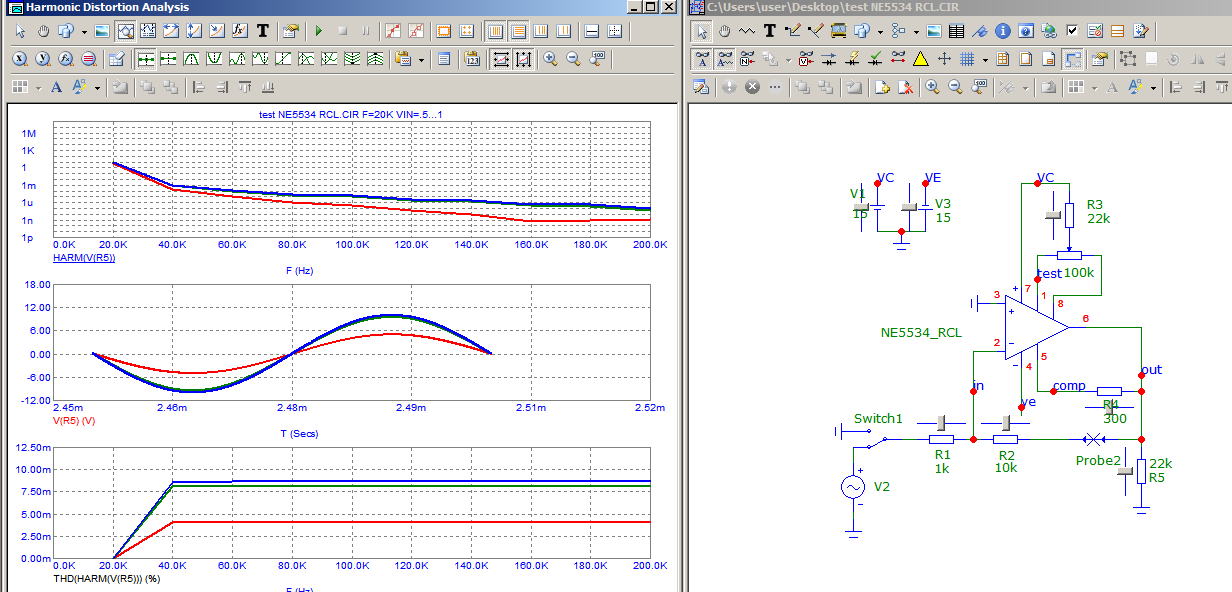1232x592 pixels.
Task: Click the V(R5) (V) waveform label
Action: click(x=73, y=421)
